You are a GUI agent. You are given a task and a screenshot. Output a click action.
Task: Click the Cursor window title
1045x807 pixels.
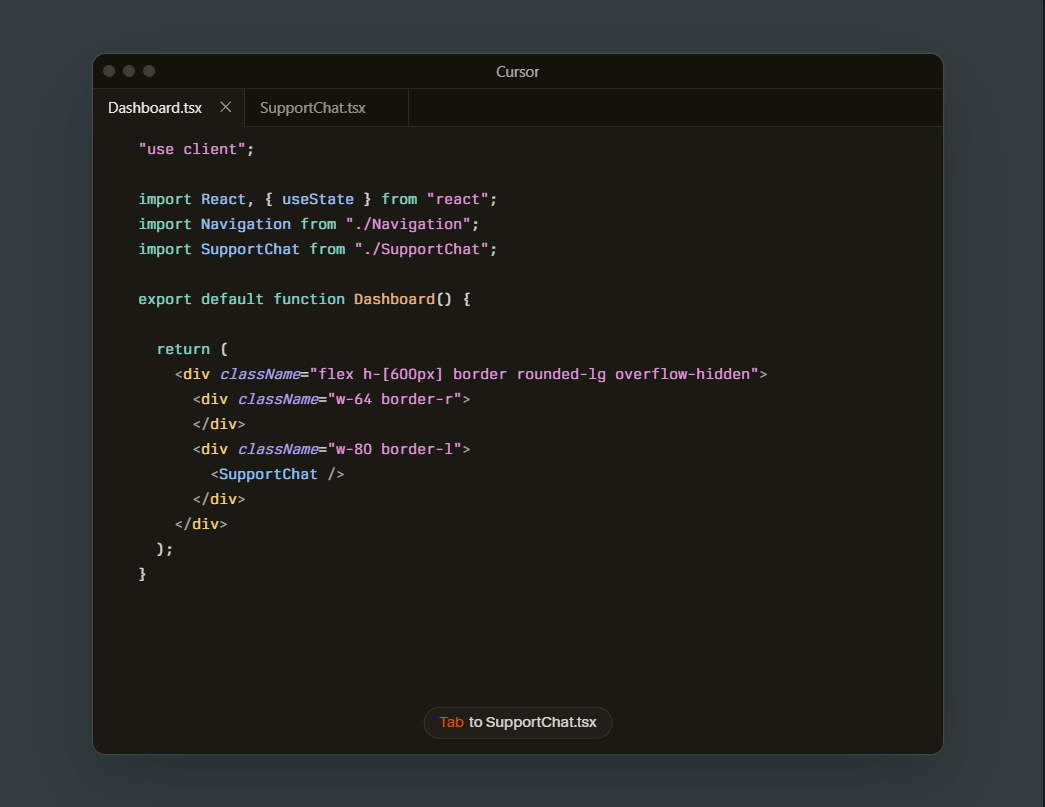pos(517,72)
